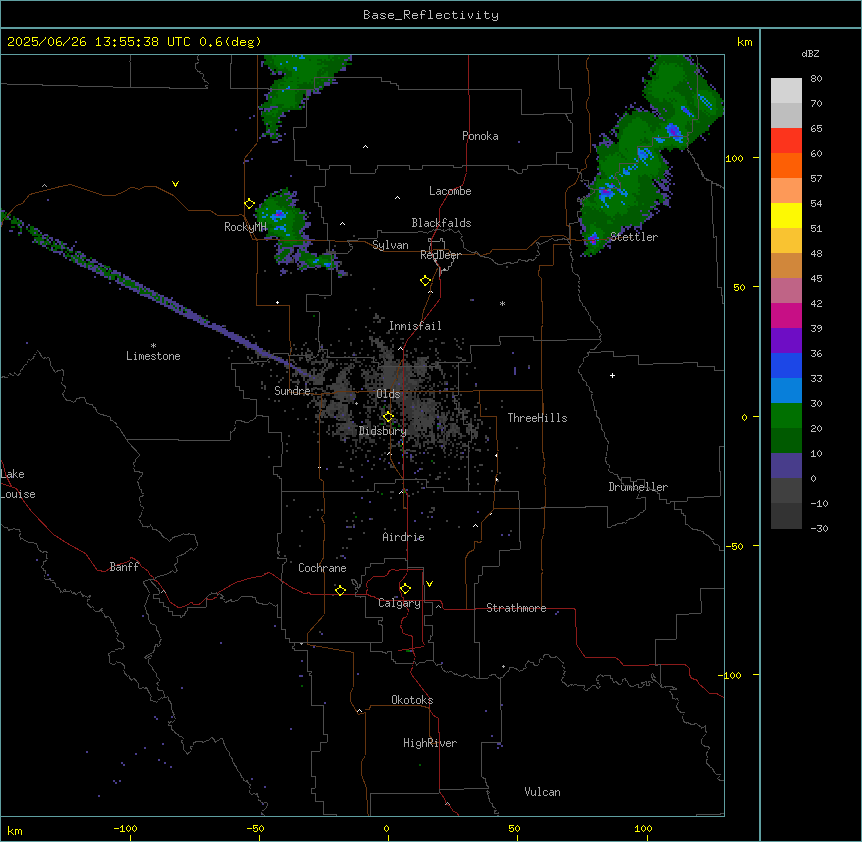The height and width of the screenshot is (842, 862).
Task: Click the Base_Reflectivity title
Action: (431, 15)
